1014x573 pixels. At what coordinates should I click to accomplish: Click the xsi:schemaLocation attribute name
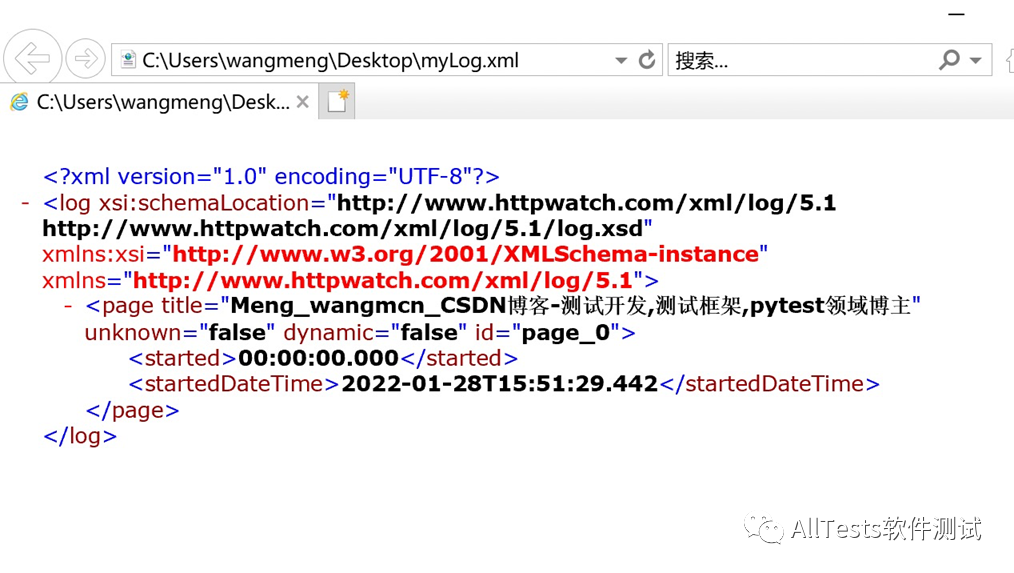click(x=204, y=203)
